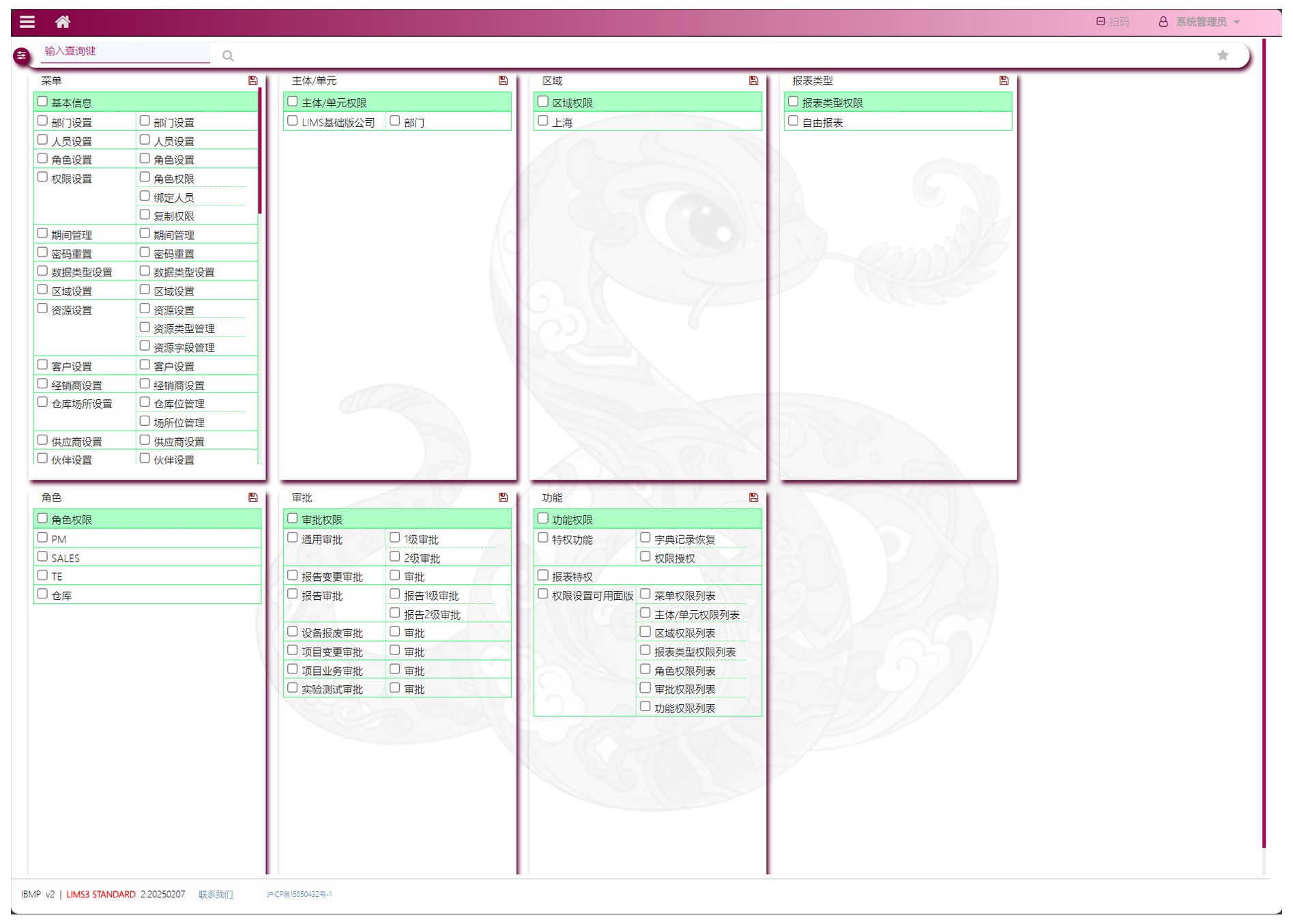Click the favorite star icon
Image resolution: width=1293 pixels, height=924 pixels.
1222,55
